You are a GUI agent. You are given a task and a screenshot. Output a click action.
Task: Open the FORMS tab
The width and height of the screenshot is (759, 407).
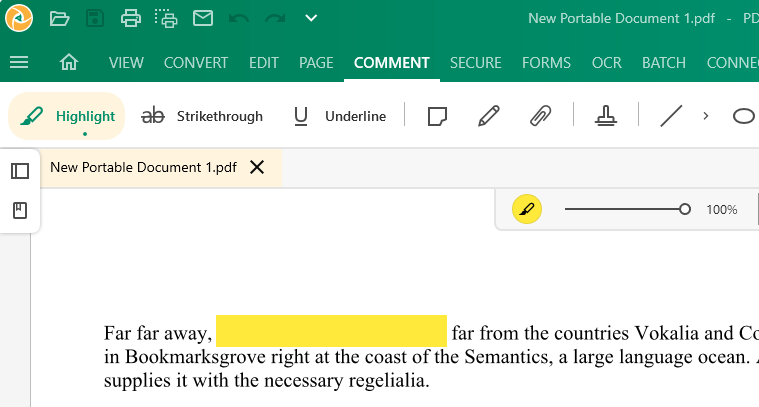(x=546, y=63)
